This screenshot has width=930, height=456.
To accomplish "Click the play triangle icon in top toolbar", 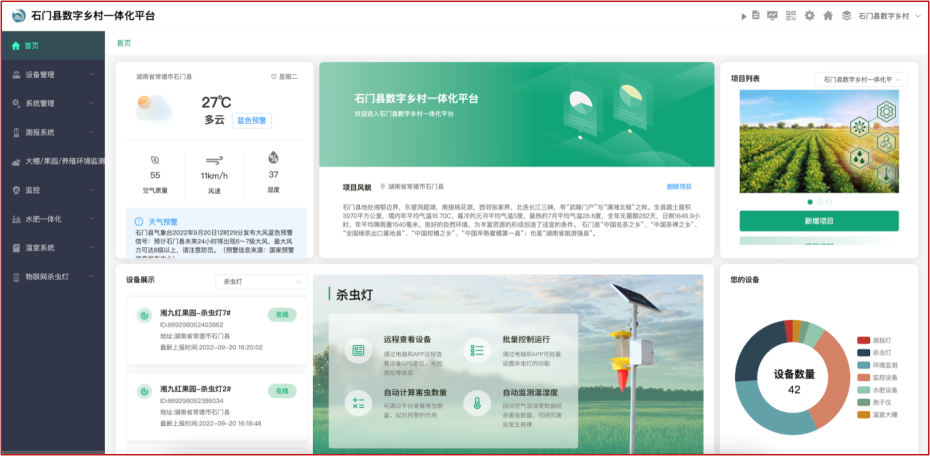I will (x=744, y=17).
